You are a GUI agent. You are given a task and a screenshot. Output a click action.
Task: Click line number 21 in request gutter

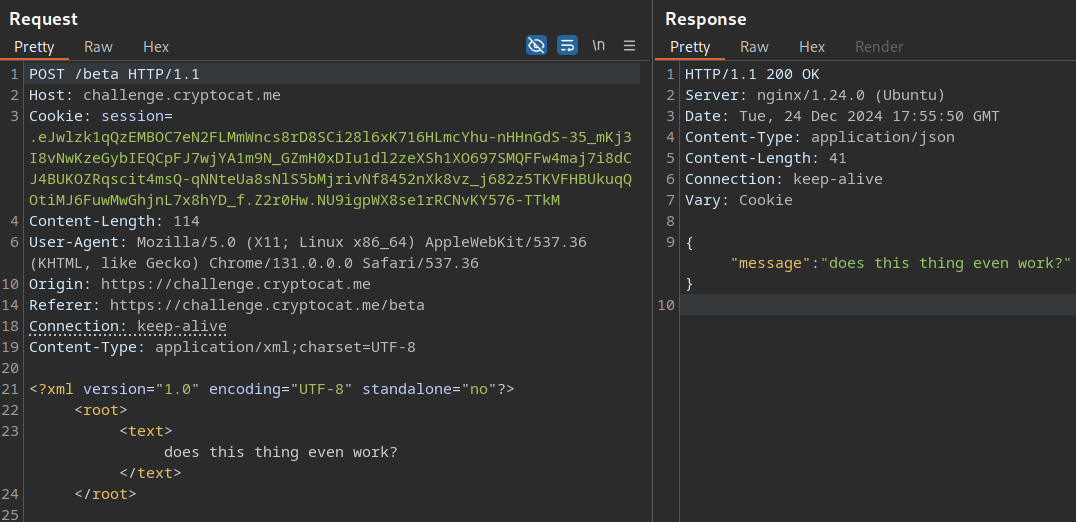[x=10, y=390]
